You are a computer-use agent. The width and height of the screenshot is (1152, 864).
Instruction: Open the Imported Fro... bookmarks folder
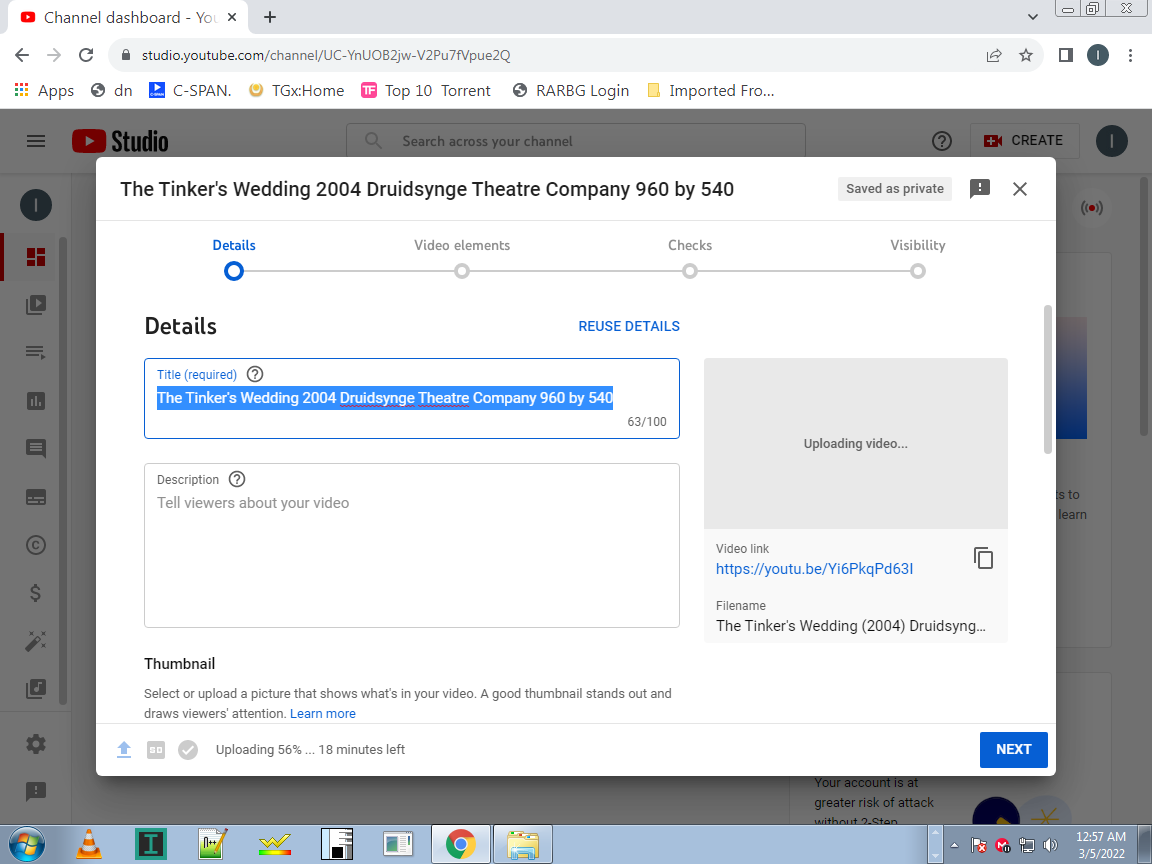tap(710, 90)
